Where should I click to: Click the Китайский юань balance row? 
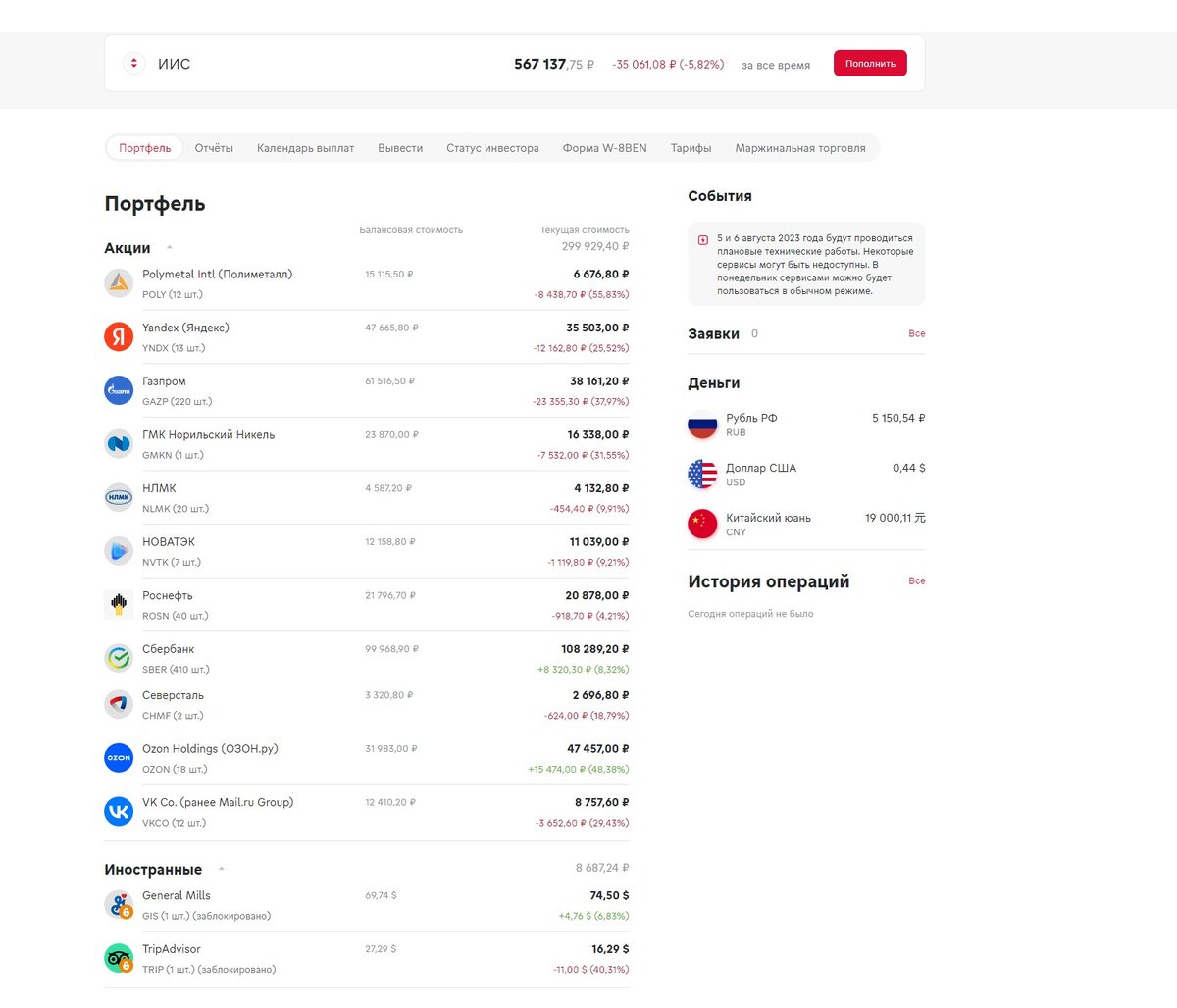806,524
